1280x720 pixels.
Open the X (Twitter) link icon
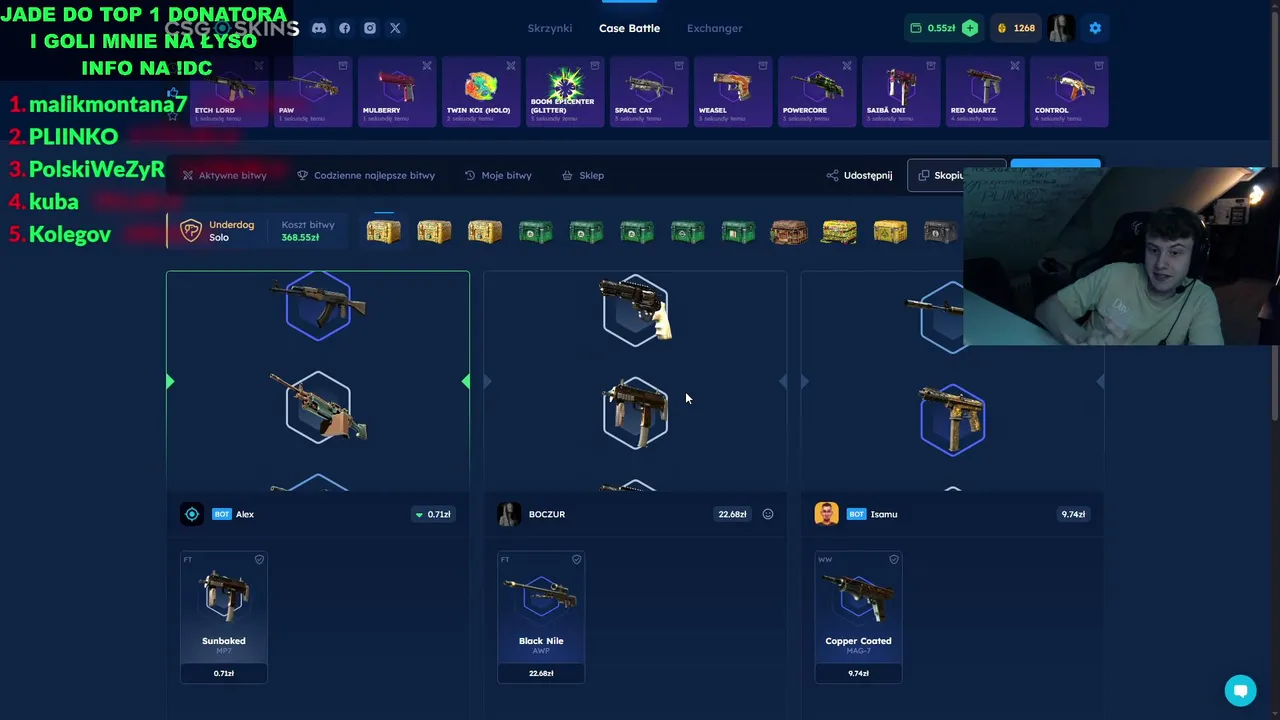pos(395,28)
